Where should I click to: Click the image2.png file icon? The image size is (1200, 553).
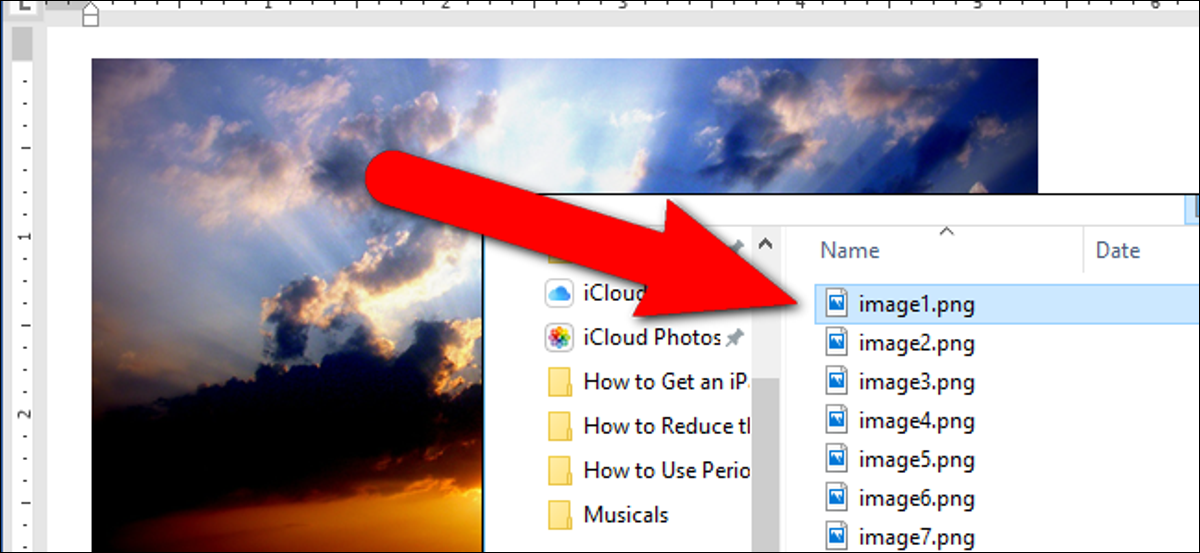[836, 343]
